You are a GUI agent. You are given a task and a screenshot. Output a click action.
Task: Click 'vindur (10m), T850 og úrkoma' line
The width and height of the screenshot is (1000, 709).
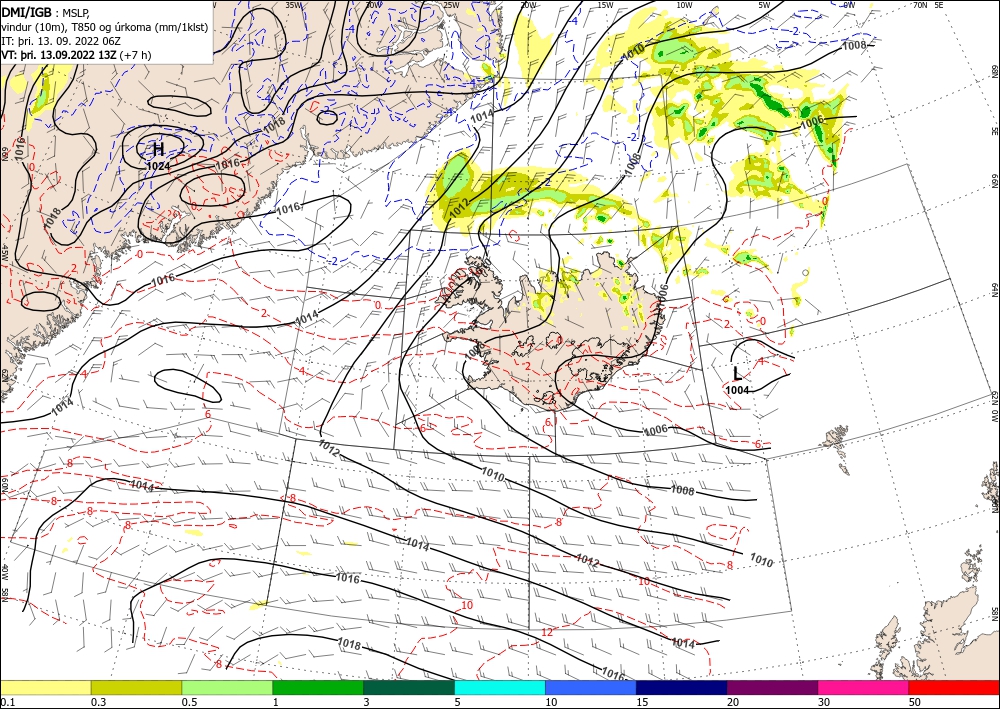[105, 26]
